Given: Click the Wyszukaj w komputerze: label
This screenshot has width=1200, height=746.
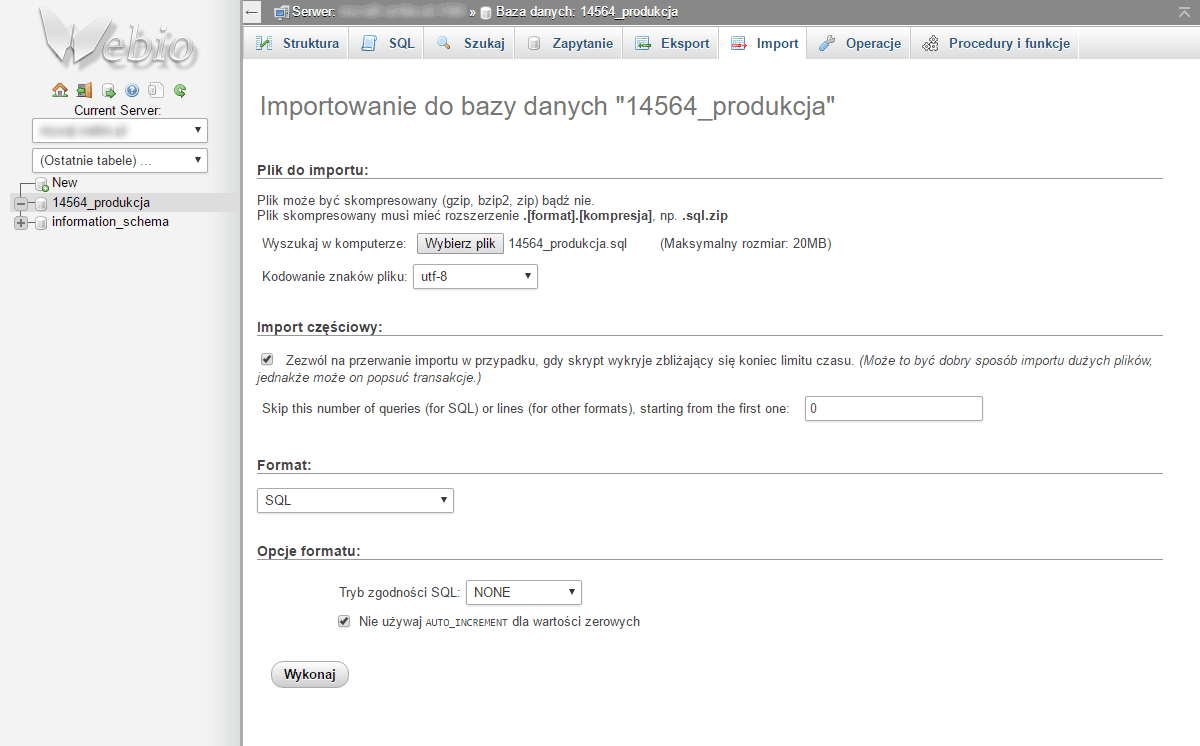Looking at the screenshot, I should click(334, 243).
